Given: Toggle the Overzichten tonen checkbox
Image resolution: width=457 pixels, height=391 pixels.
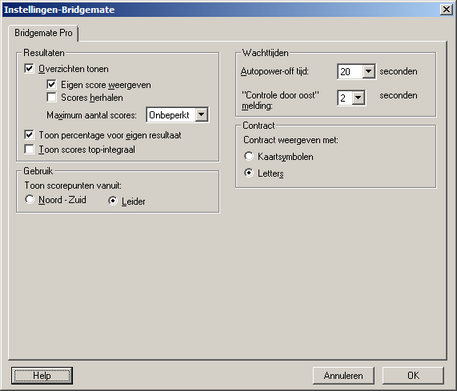Looking at the screenshot, I should pyautogui.click(x=29, y=69).
